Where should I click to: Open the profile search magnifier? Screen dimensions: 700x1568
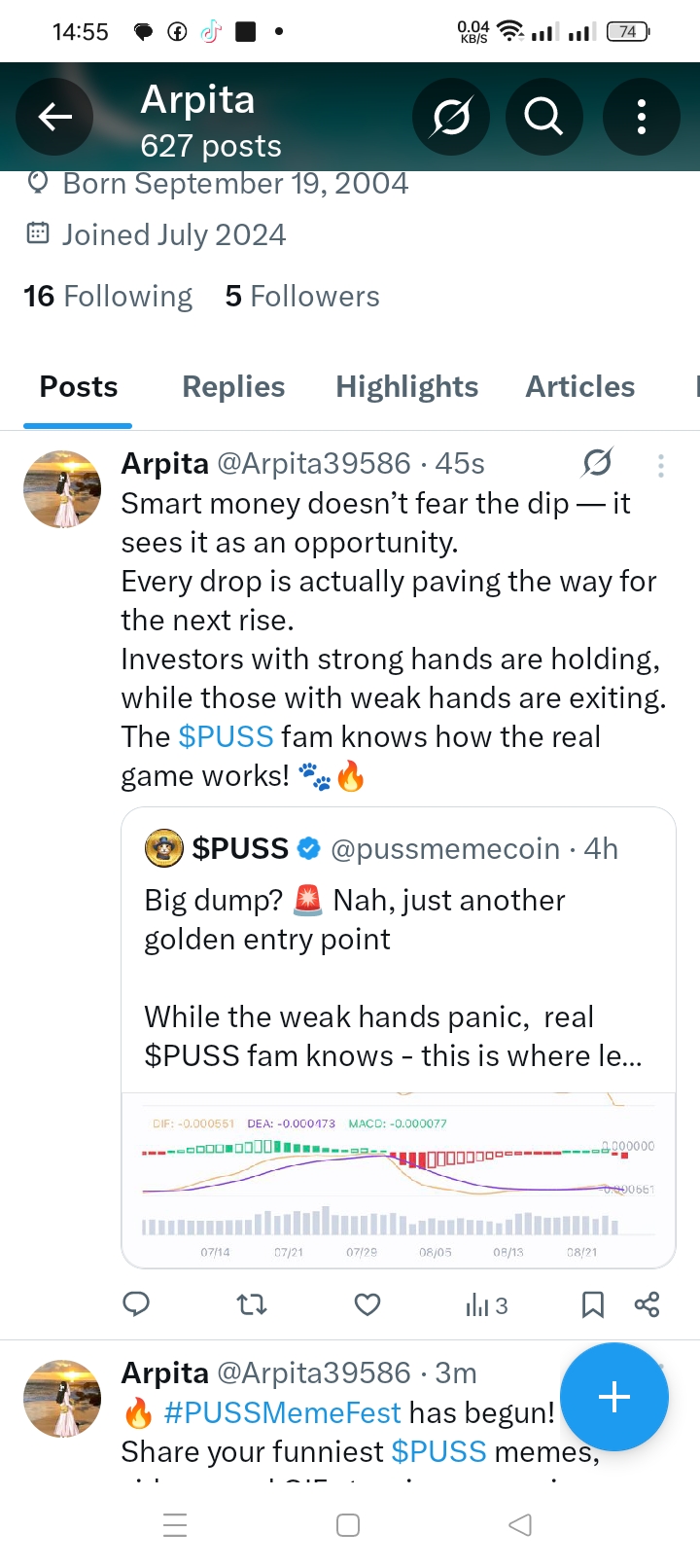tap(544, 117)
